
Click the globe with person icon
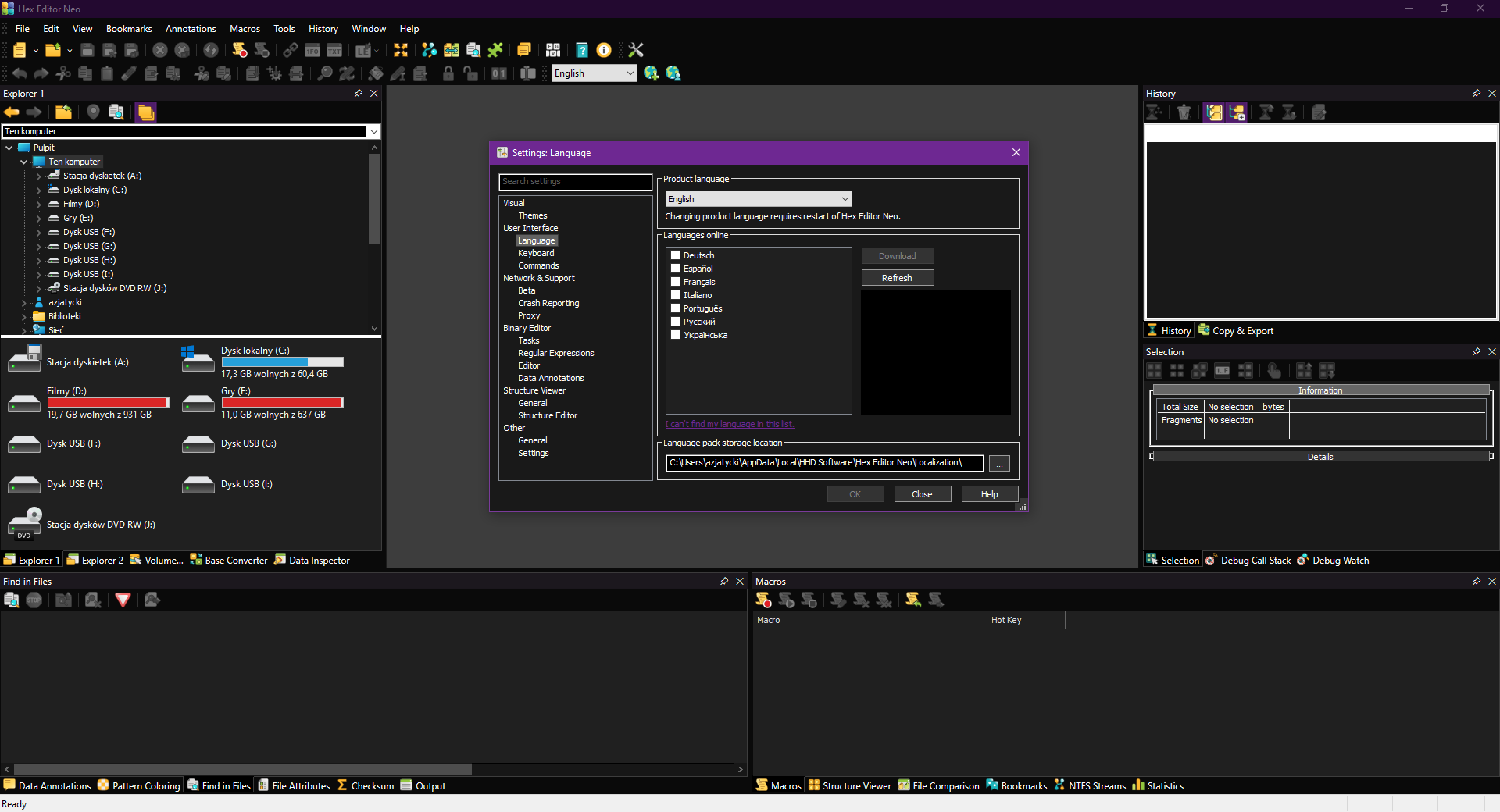(673, 73)
